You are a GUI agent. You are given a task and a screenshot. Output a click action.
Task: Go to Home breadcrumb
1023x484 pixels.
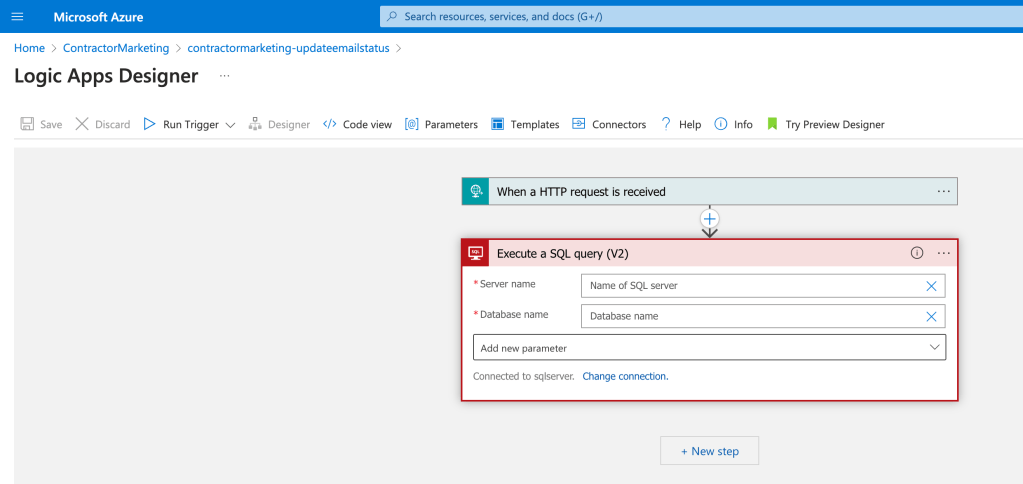pyautogui.click(x=29, y=48)
